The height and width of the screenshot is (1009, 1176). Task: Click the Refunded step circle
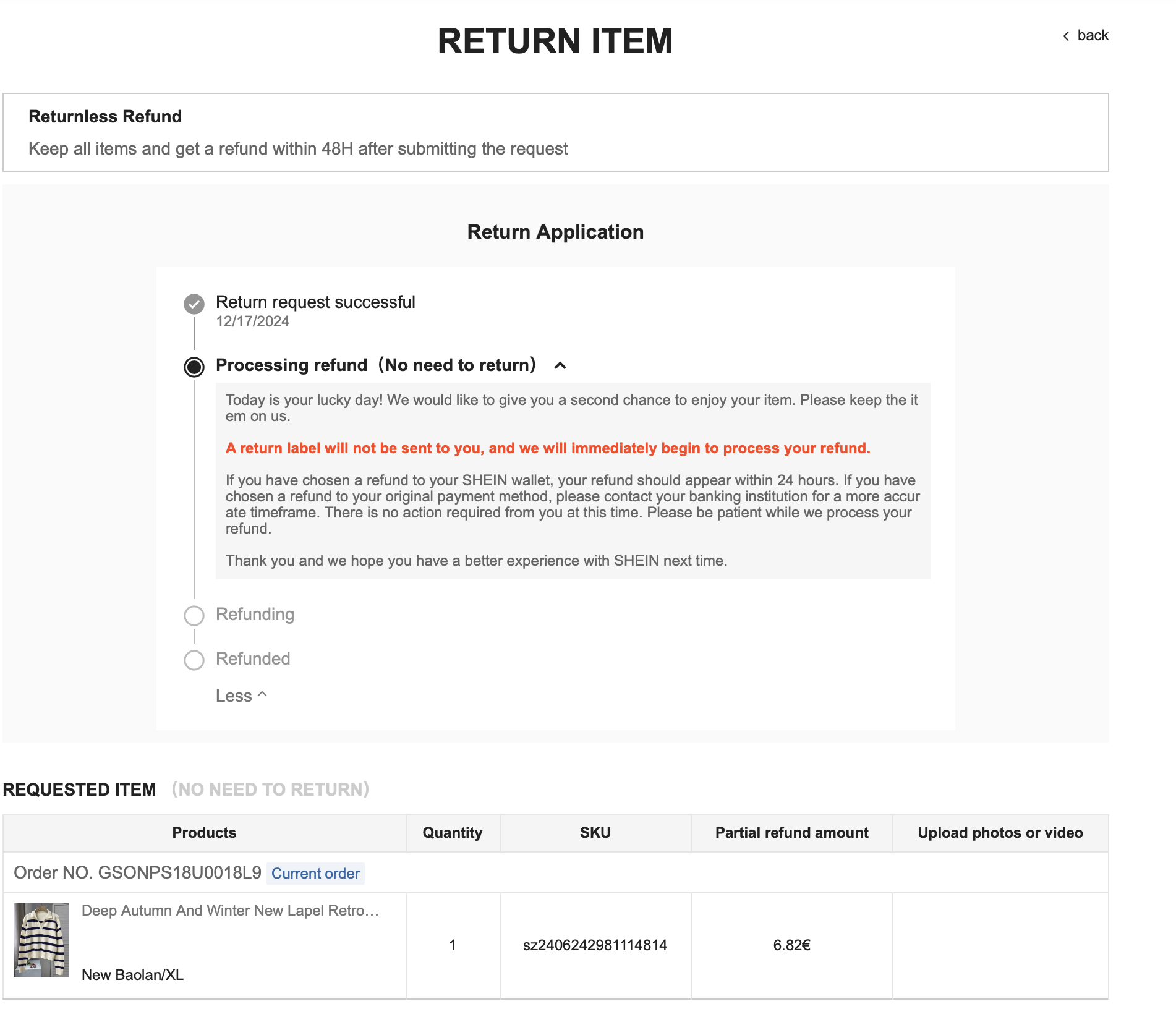point(194,660)
